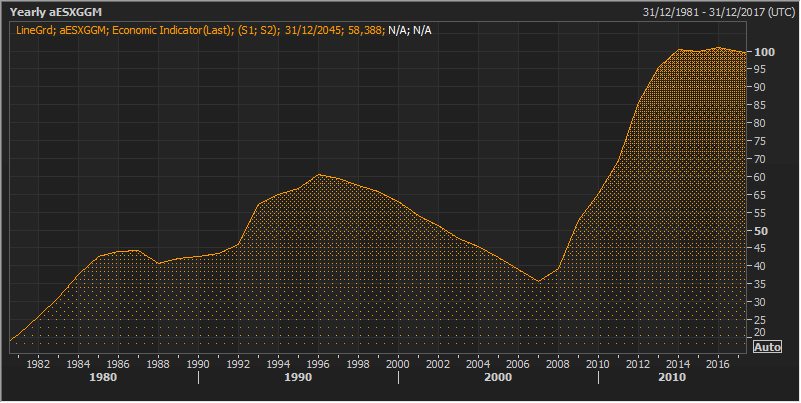Click the 2008 label on the time axis
Screen dimensions: 801x403
558,363
